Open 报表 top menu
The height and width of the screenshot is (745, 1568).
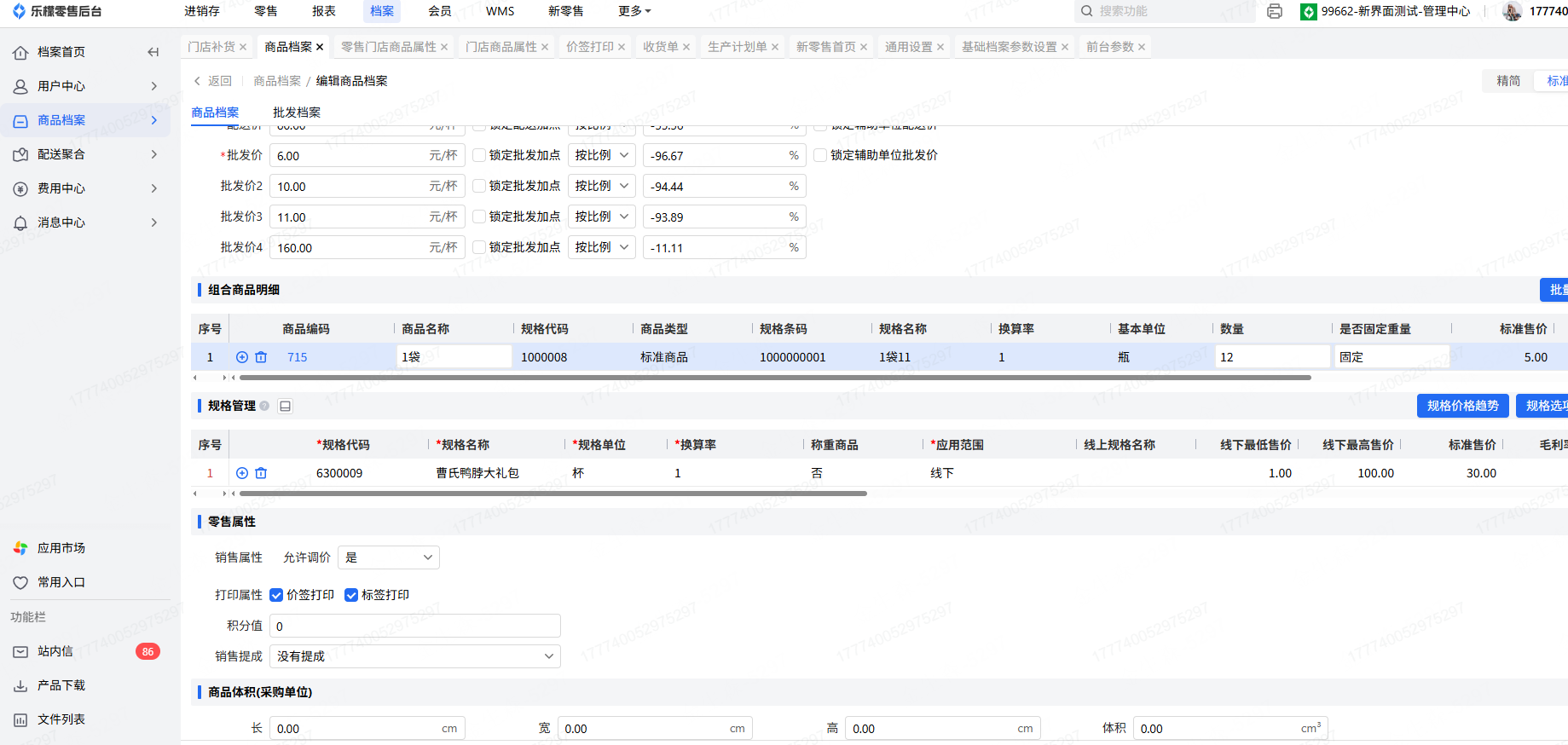click(324, 11)
